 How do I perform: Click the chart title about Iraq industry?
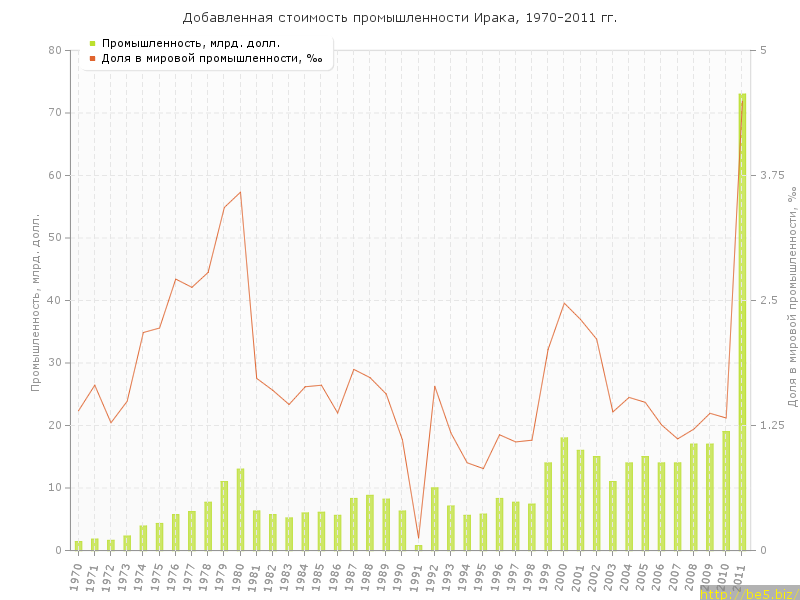pyautogui.click(x=400, y=18)
